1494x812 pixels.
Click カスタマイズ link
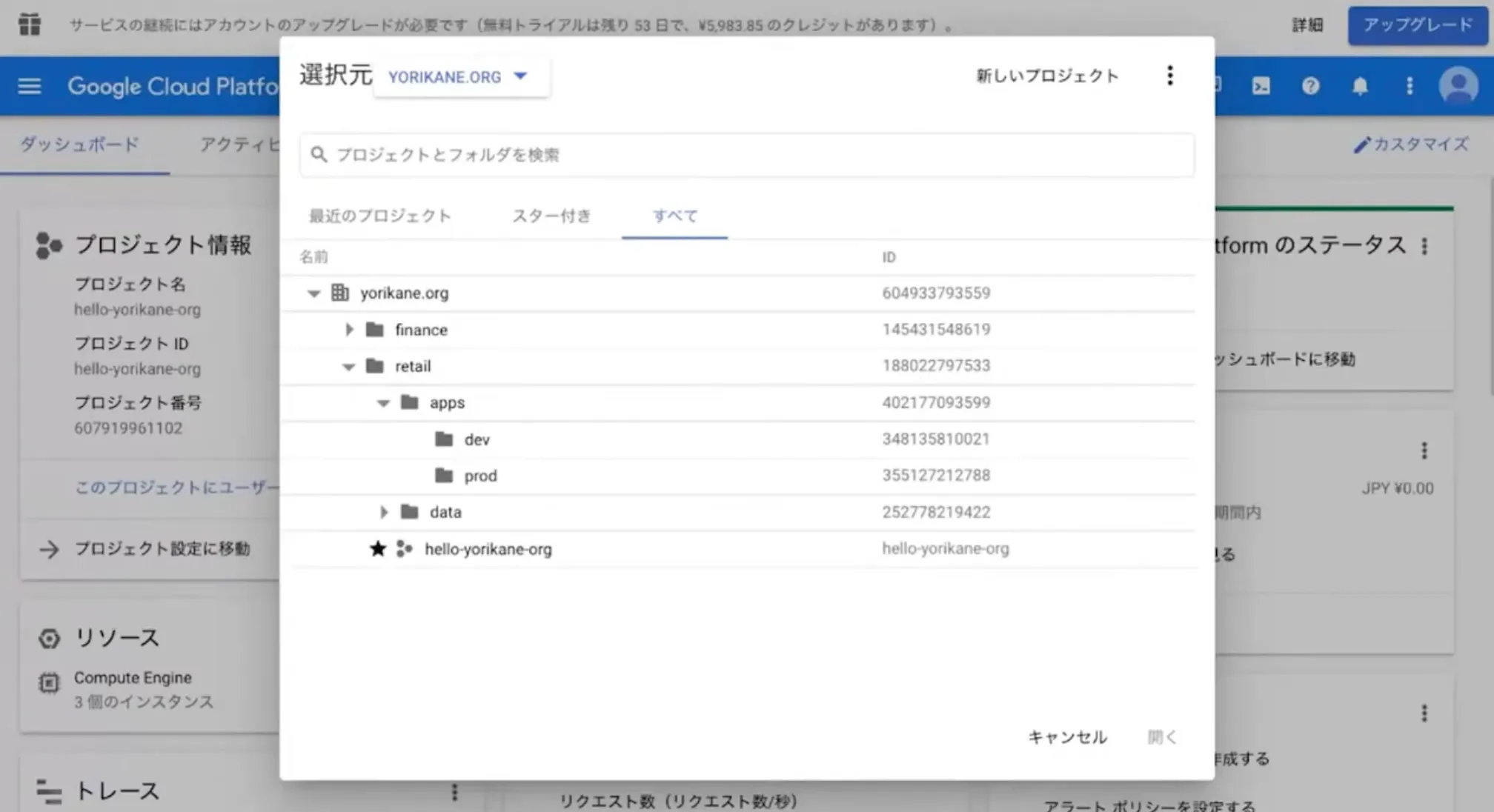pyautogui.click(x=1411, y=144)
